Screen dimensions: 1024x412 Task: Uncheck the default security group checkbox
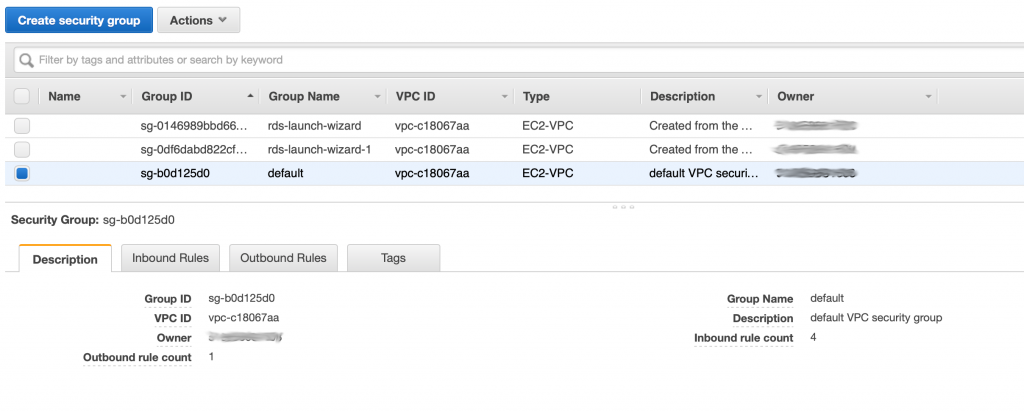click(x=22, y=174)
